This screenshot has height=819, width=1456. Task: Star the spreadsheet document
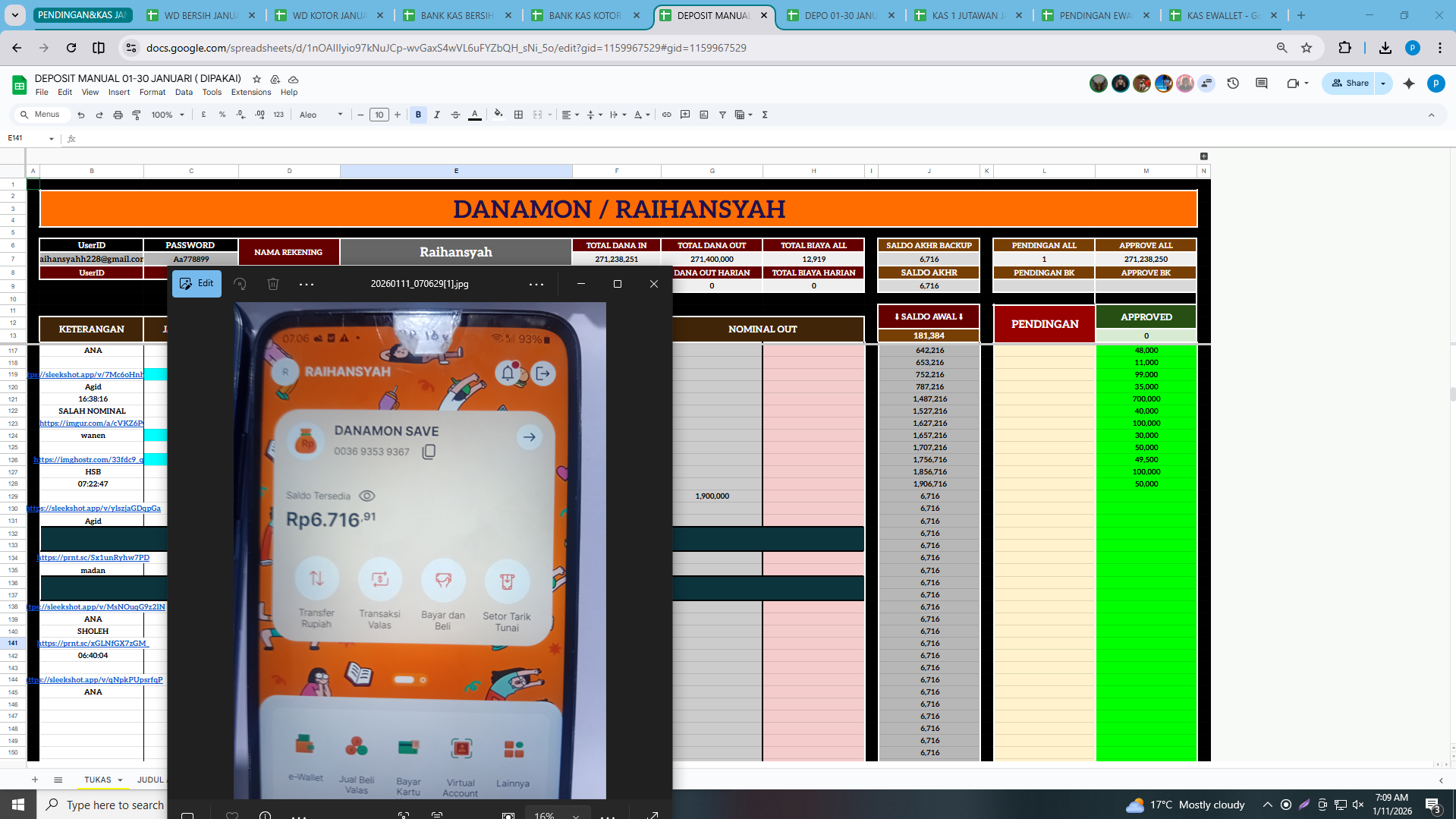(256, 79)
